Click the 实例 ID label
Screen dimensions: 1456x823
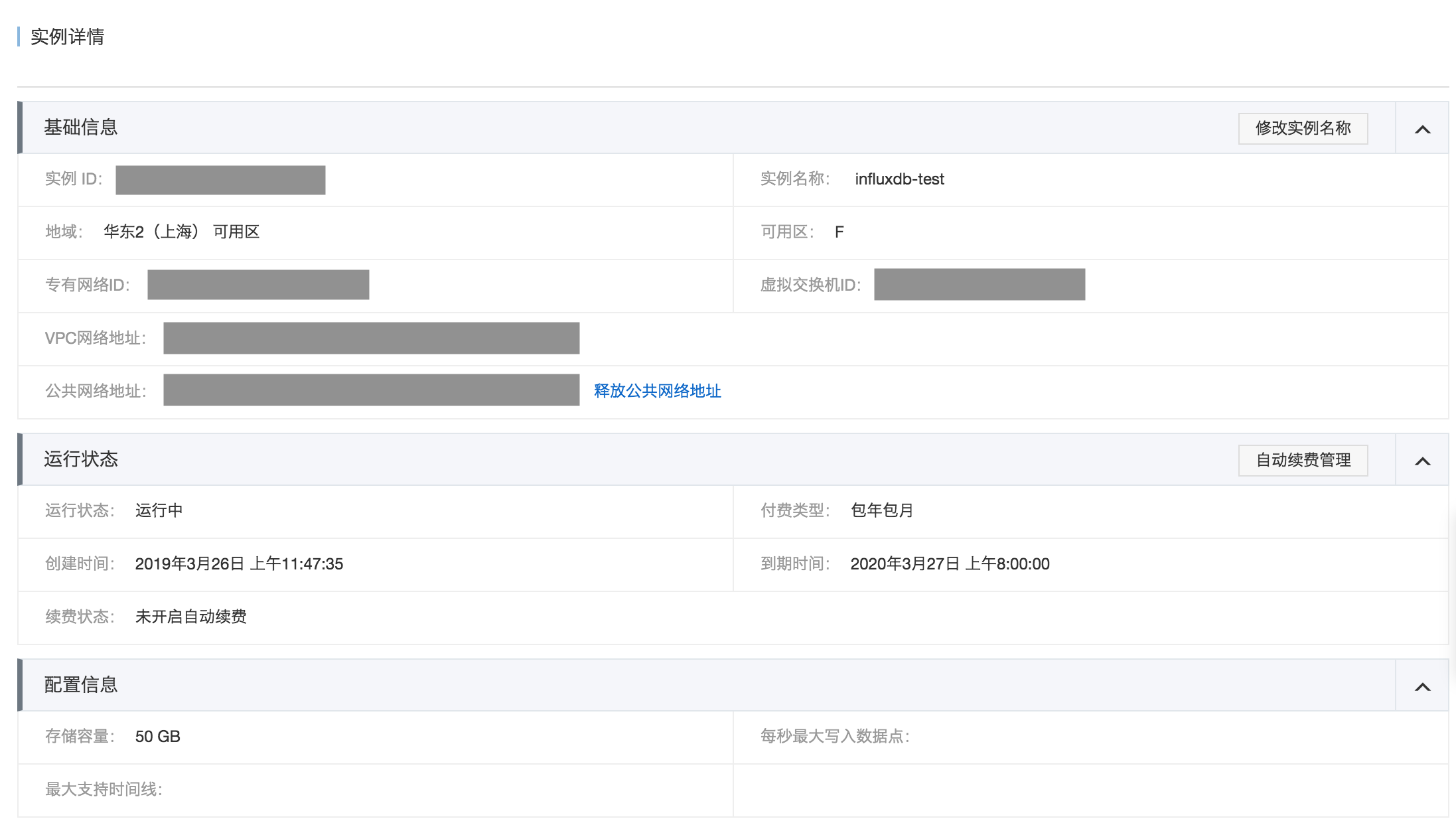click(x=74, y=179)
